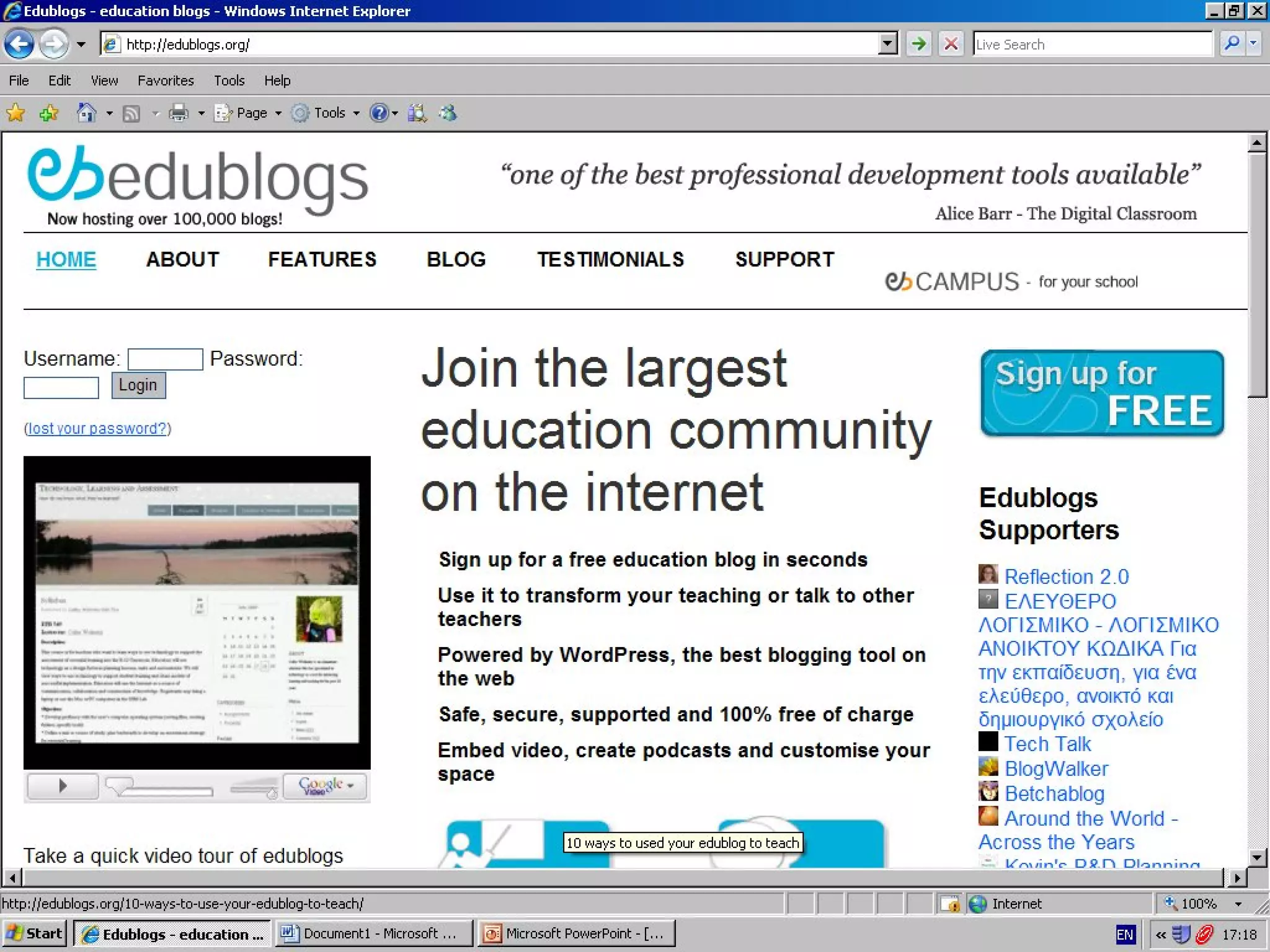Go to the Home page icon
Screen dimensions: 1270x952
coord(86,113)
